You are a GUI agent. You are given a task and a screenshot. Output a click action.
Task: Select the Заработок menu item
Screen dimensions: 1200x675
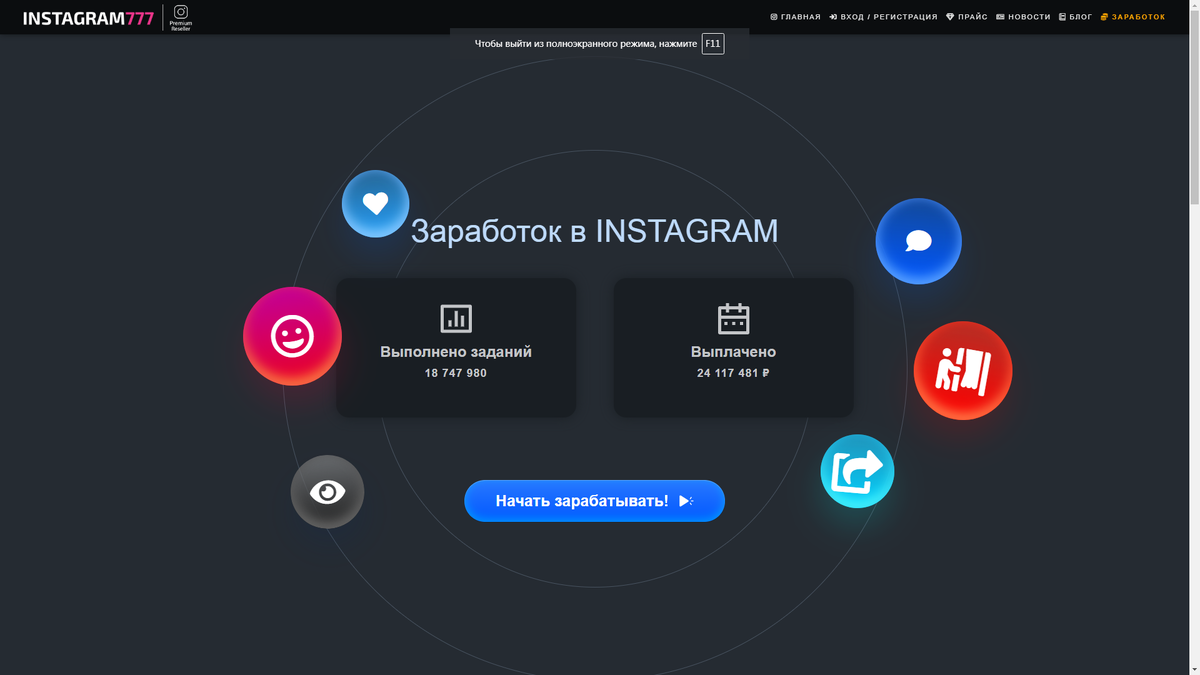pyautogui.click(x=1133, y=17)
